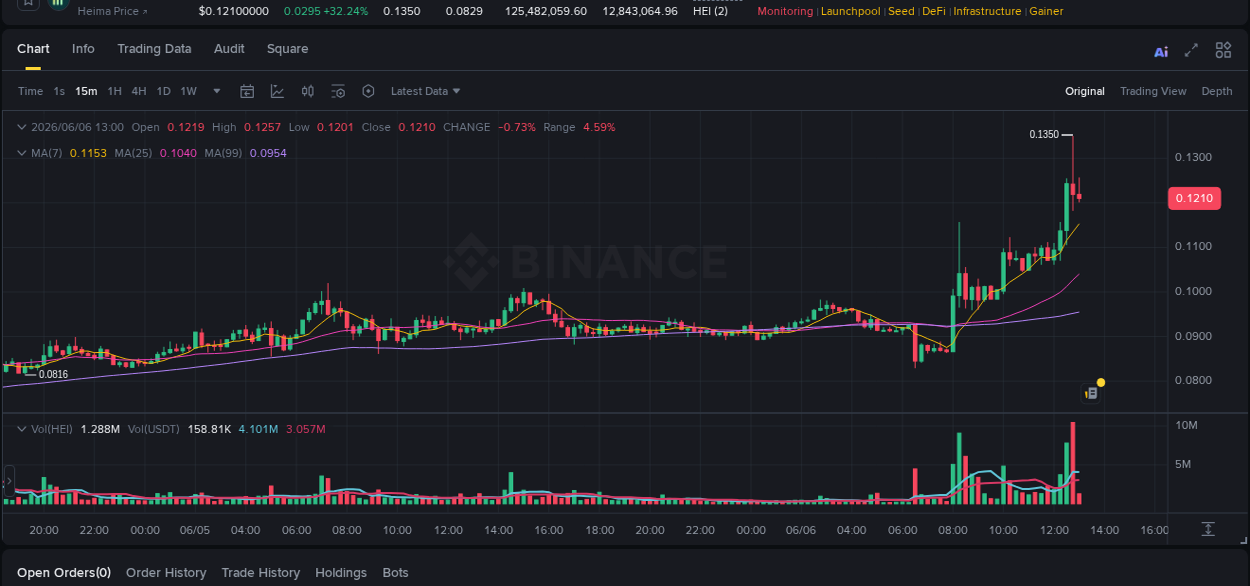Select the 1W interval
Screen dimensions: 1250x586
click(188, 91)
